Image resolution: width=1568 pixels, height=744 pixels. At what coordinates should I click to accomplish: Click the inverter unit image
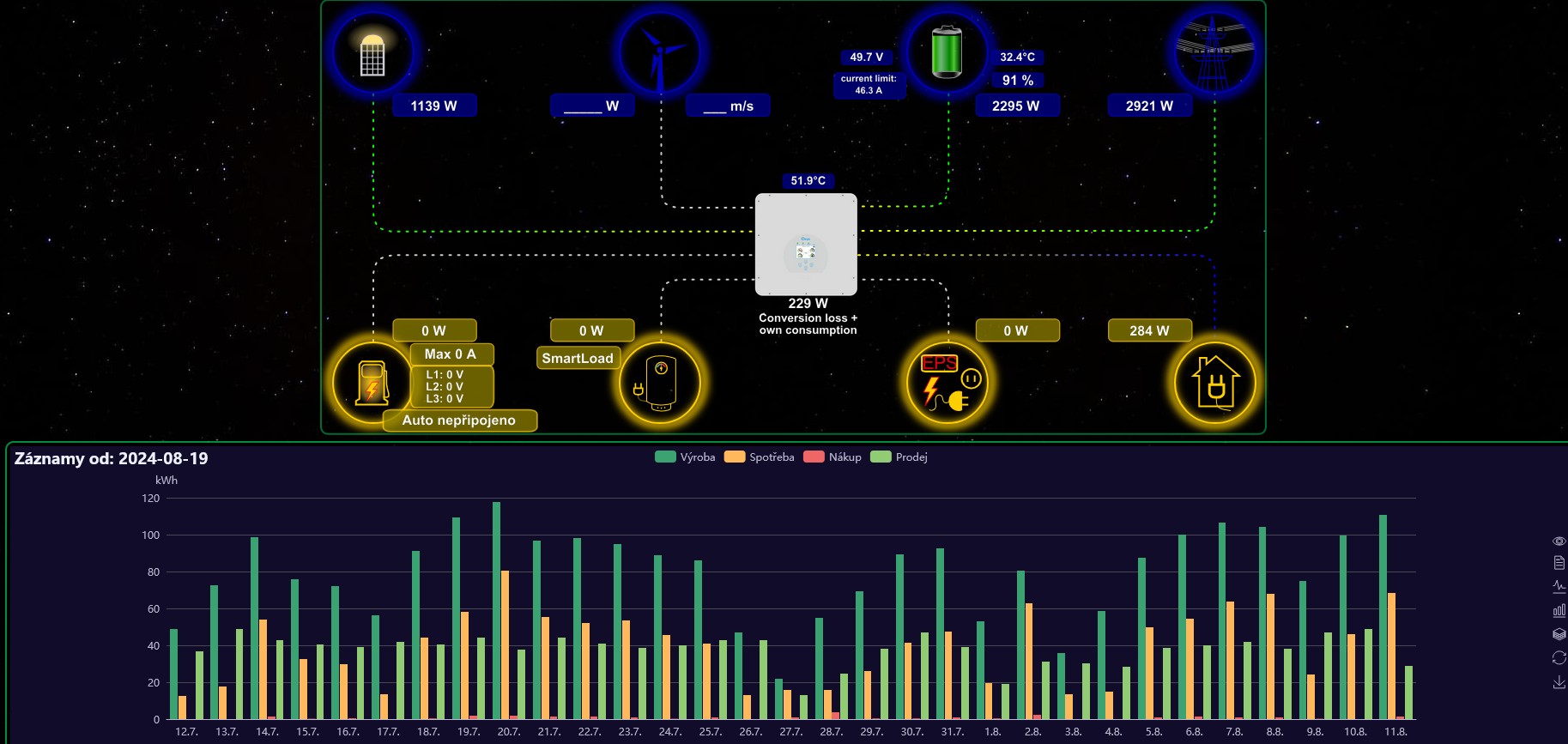(806, 245)
